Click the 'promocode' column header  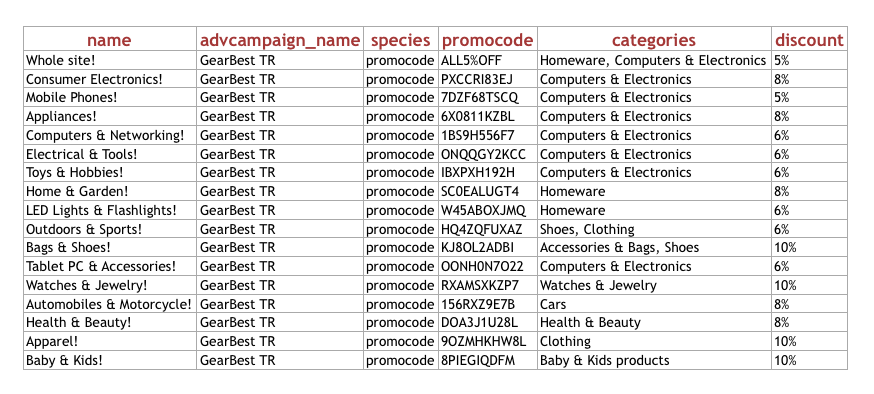click(x=488, y=40)
